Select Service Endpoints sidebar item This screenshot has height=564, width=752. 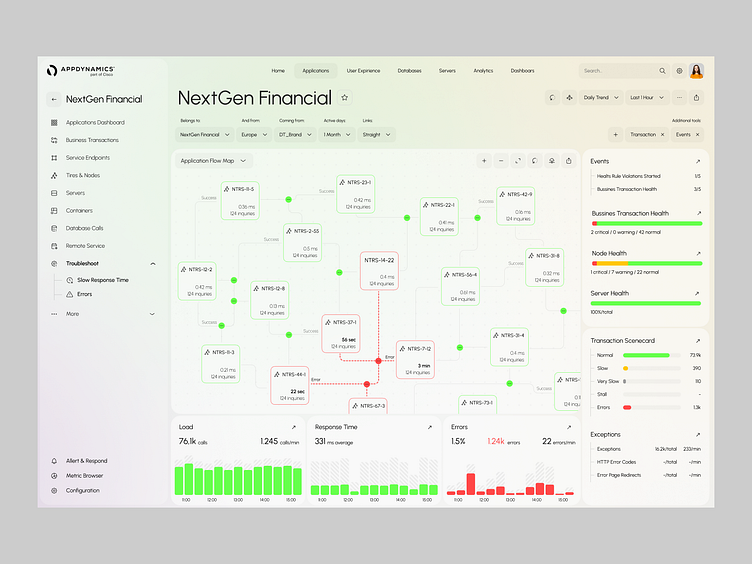point(88,158)
